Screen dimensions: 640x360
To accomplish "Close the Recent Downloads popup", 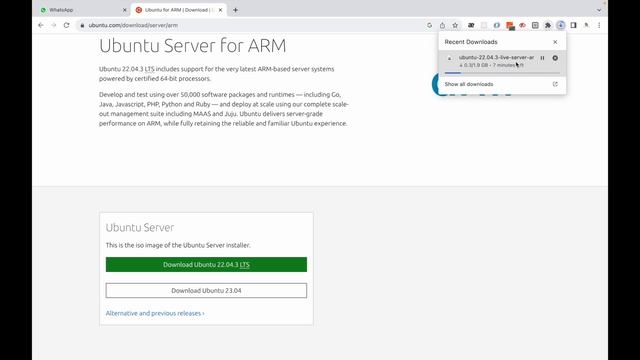I will coord(555,42).
